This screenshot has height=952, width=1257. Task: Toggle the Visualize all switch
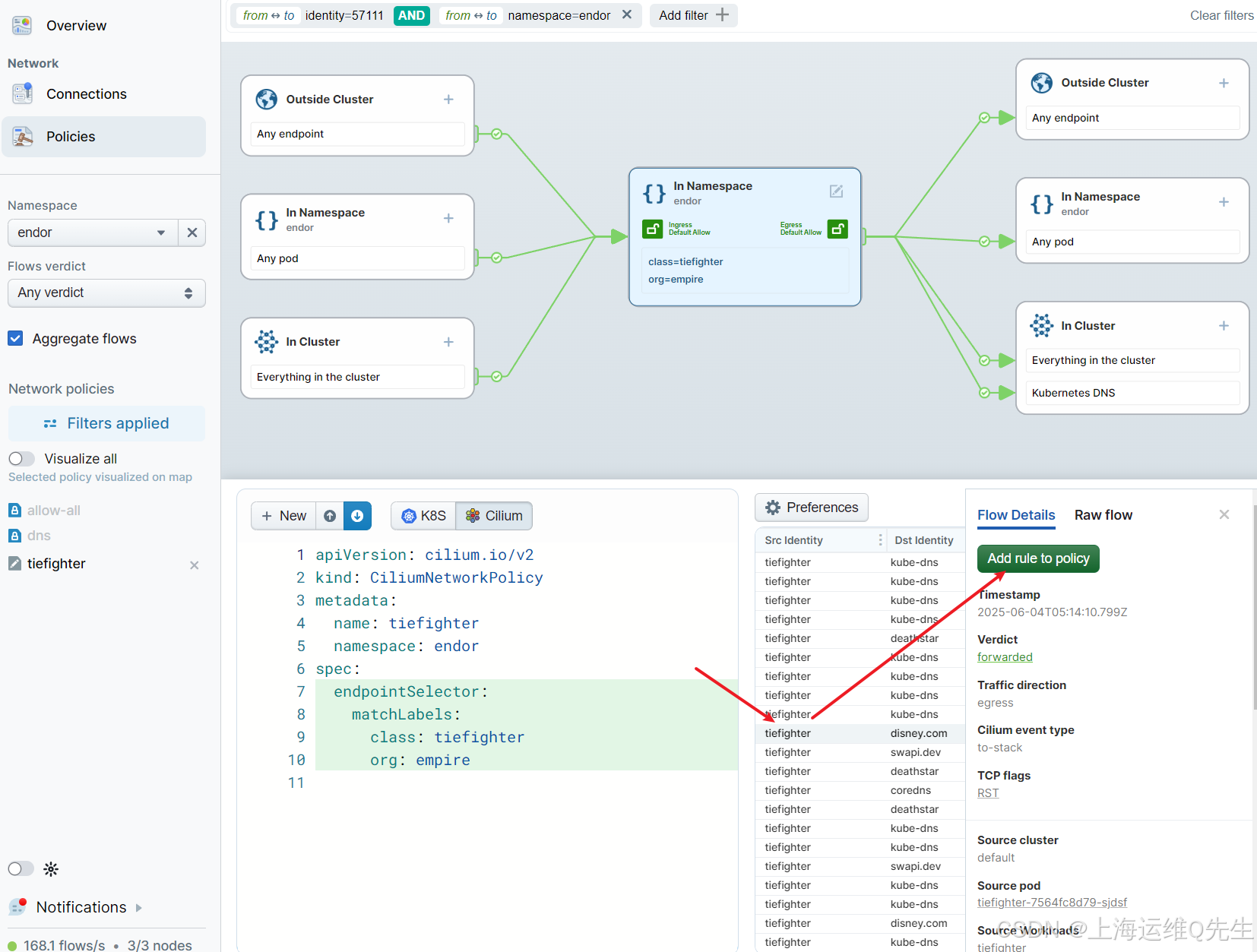[21, 459]
